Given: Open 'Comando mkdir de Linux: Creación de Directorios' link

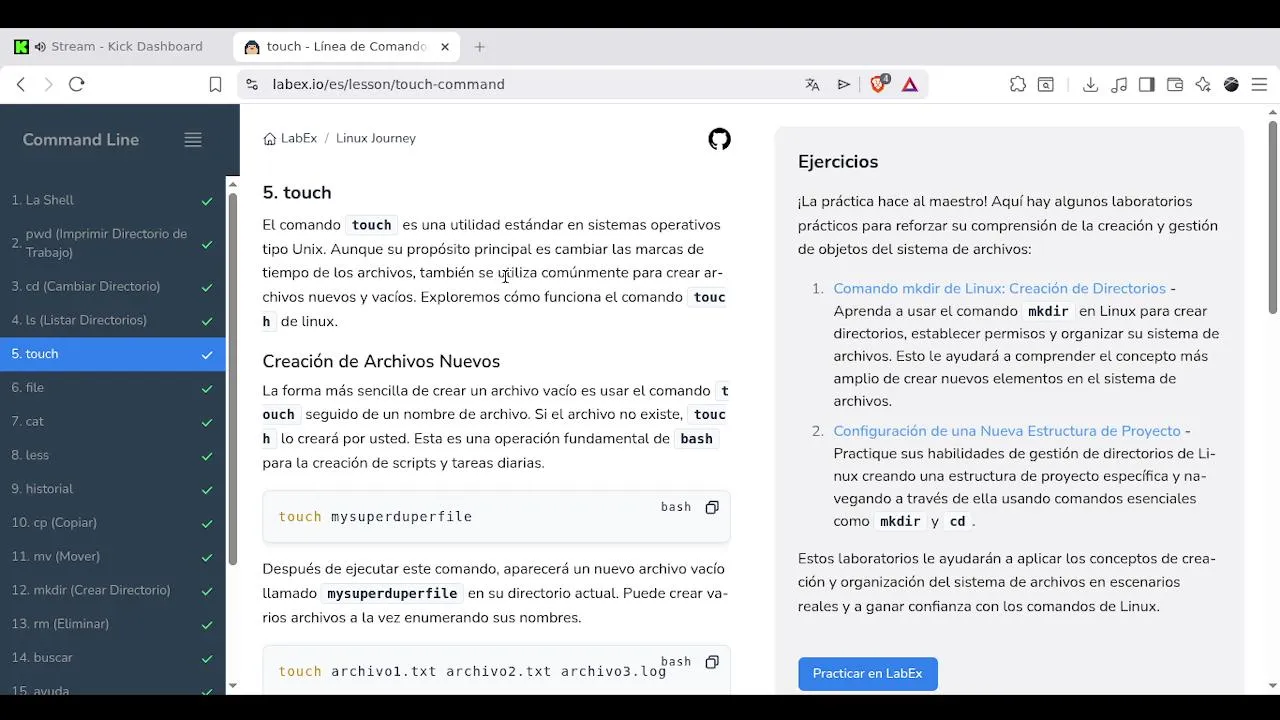Looking at the screenshot, I should pyautogui.click(x=999, y=289).
